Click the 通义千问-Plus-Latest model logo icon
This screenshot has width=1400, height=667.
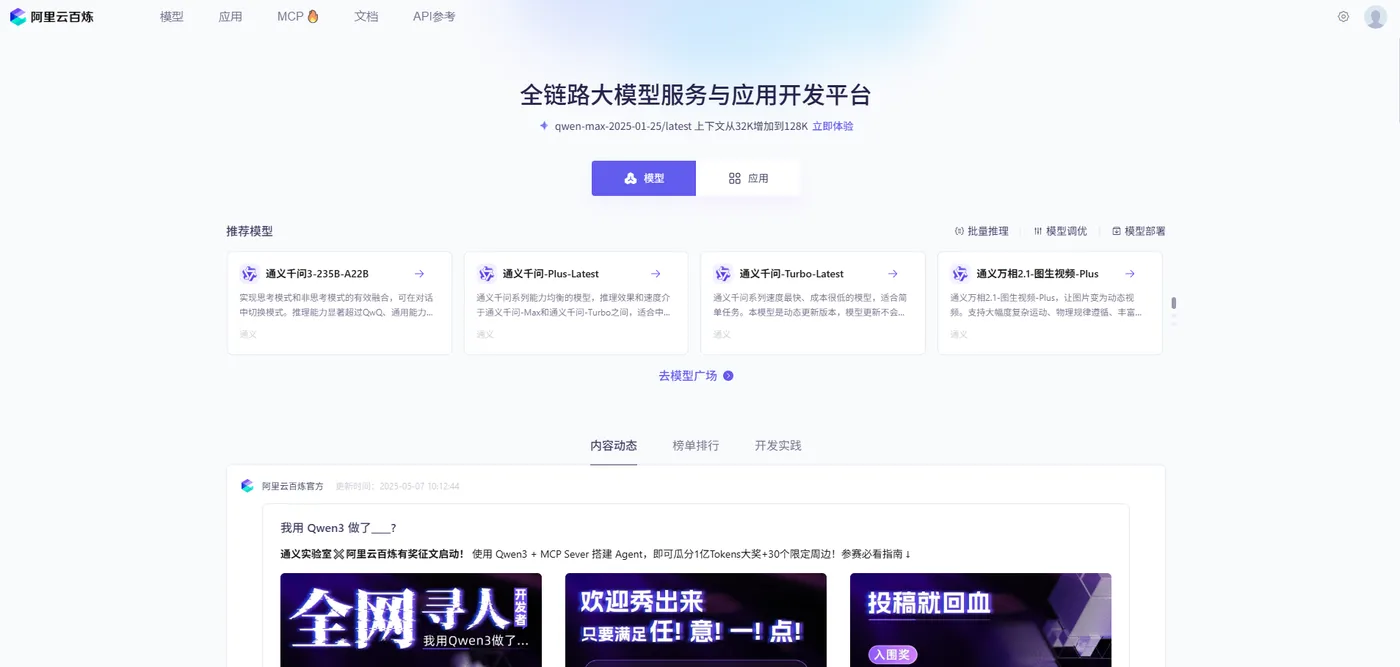click(486, 274)
